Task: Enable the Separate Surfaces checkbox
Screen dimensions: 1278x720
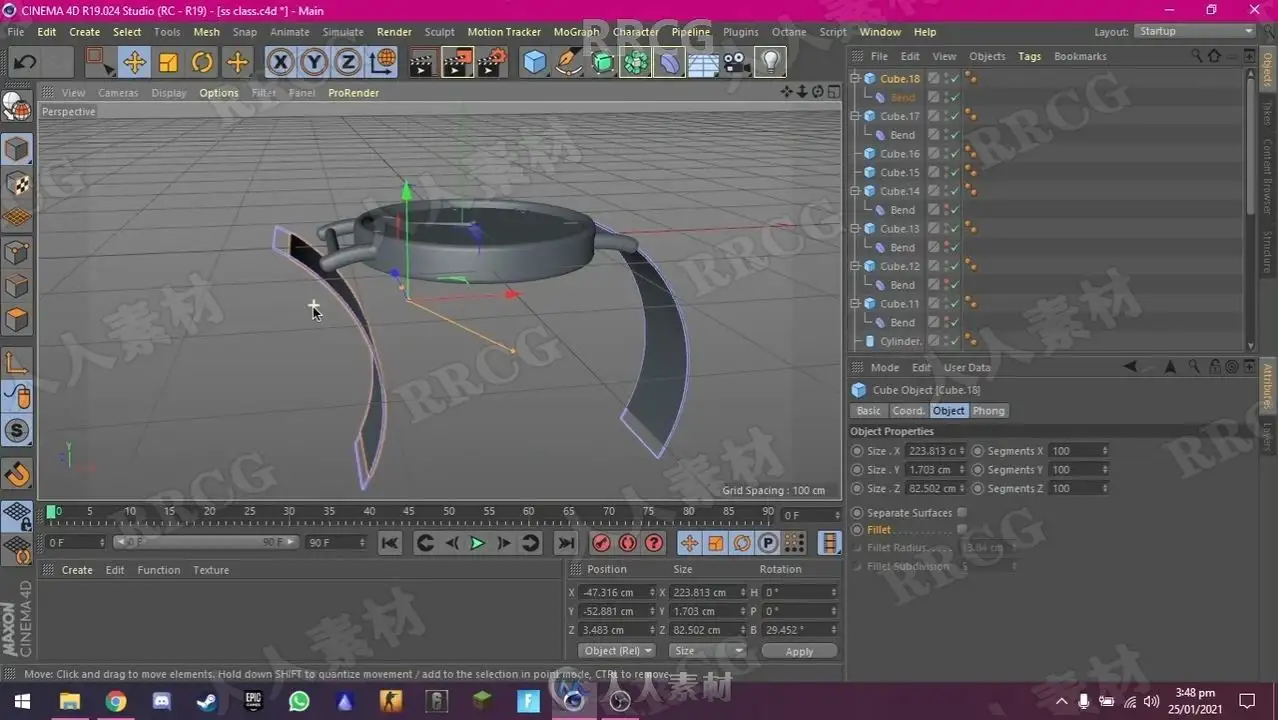Action: click(x=962, y=513)
